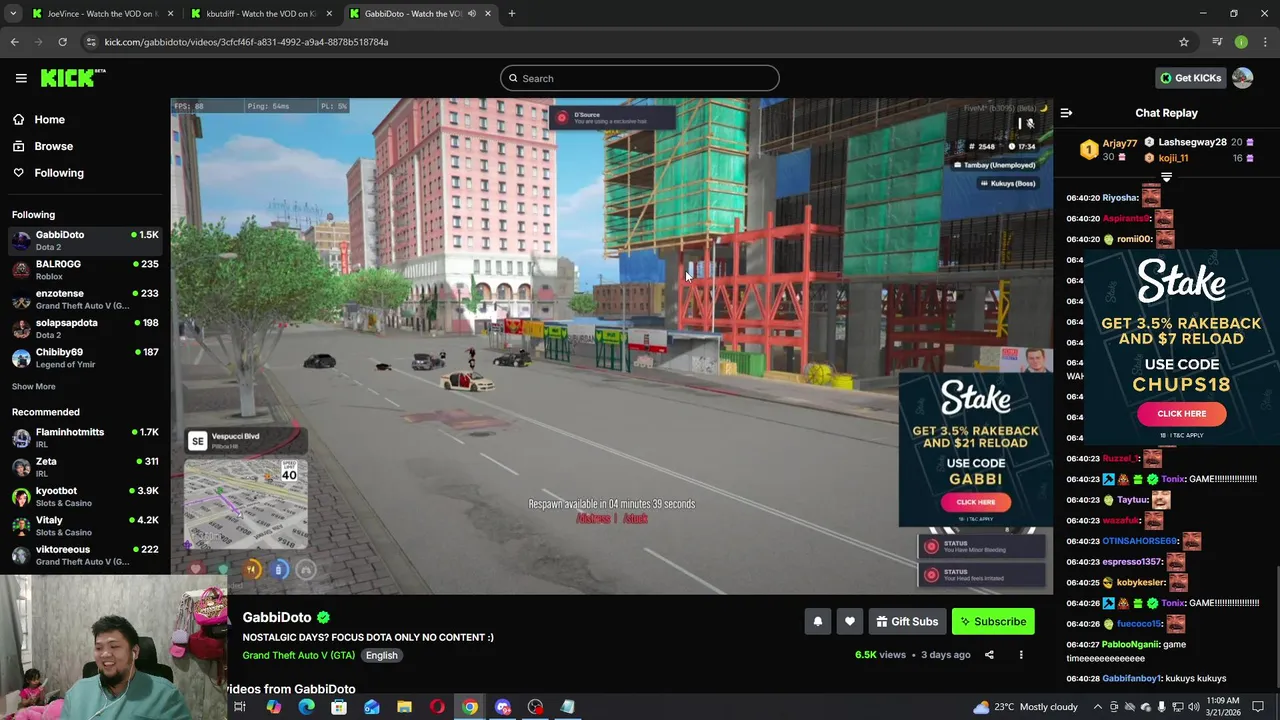Image resolution: width=1280 pixels, height=720 pixels.
Task: Open Microsoft Edge from taskbar
Action: tap(306, 707)
